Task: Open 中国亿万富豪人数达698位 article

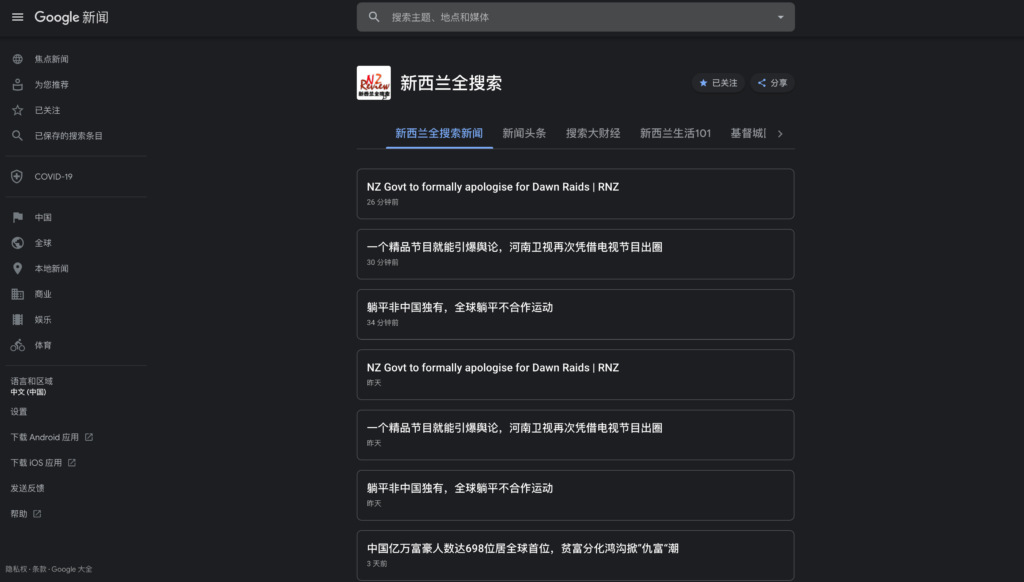Action: click(x=575, y=555)
